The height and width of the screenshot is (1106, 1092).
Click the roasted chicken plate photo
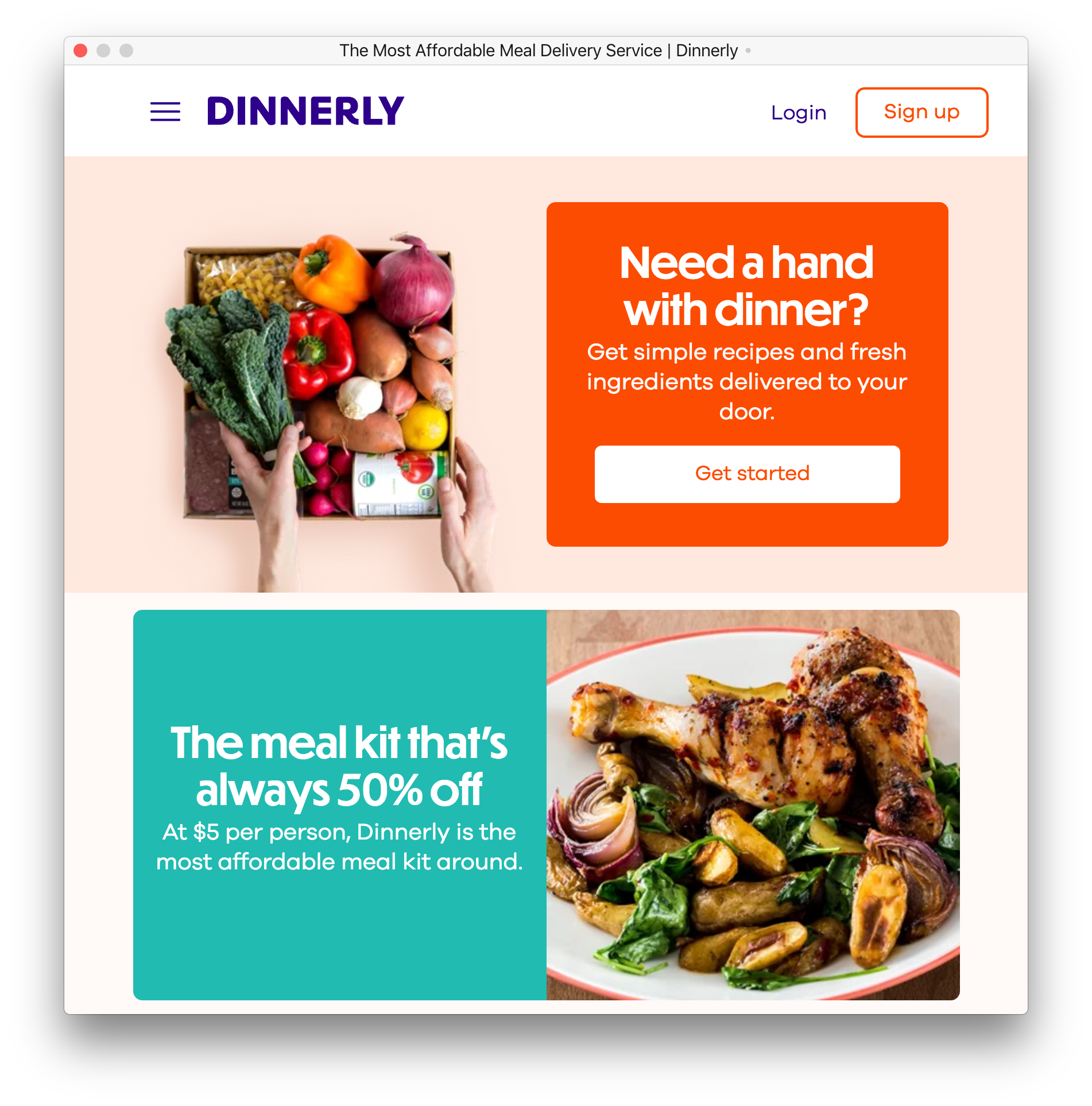point(753,805)
